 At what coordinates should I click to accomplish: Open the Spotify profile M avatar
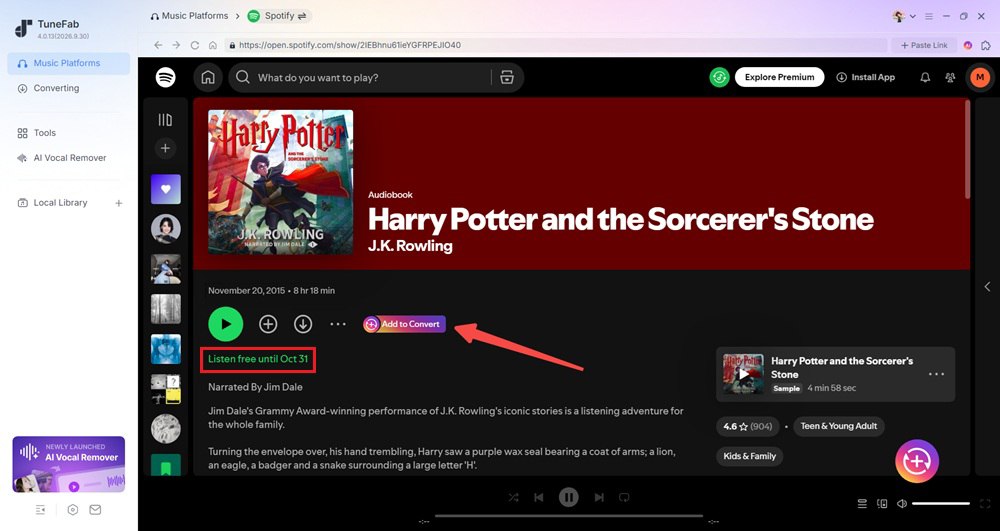pos(980,77)
